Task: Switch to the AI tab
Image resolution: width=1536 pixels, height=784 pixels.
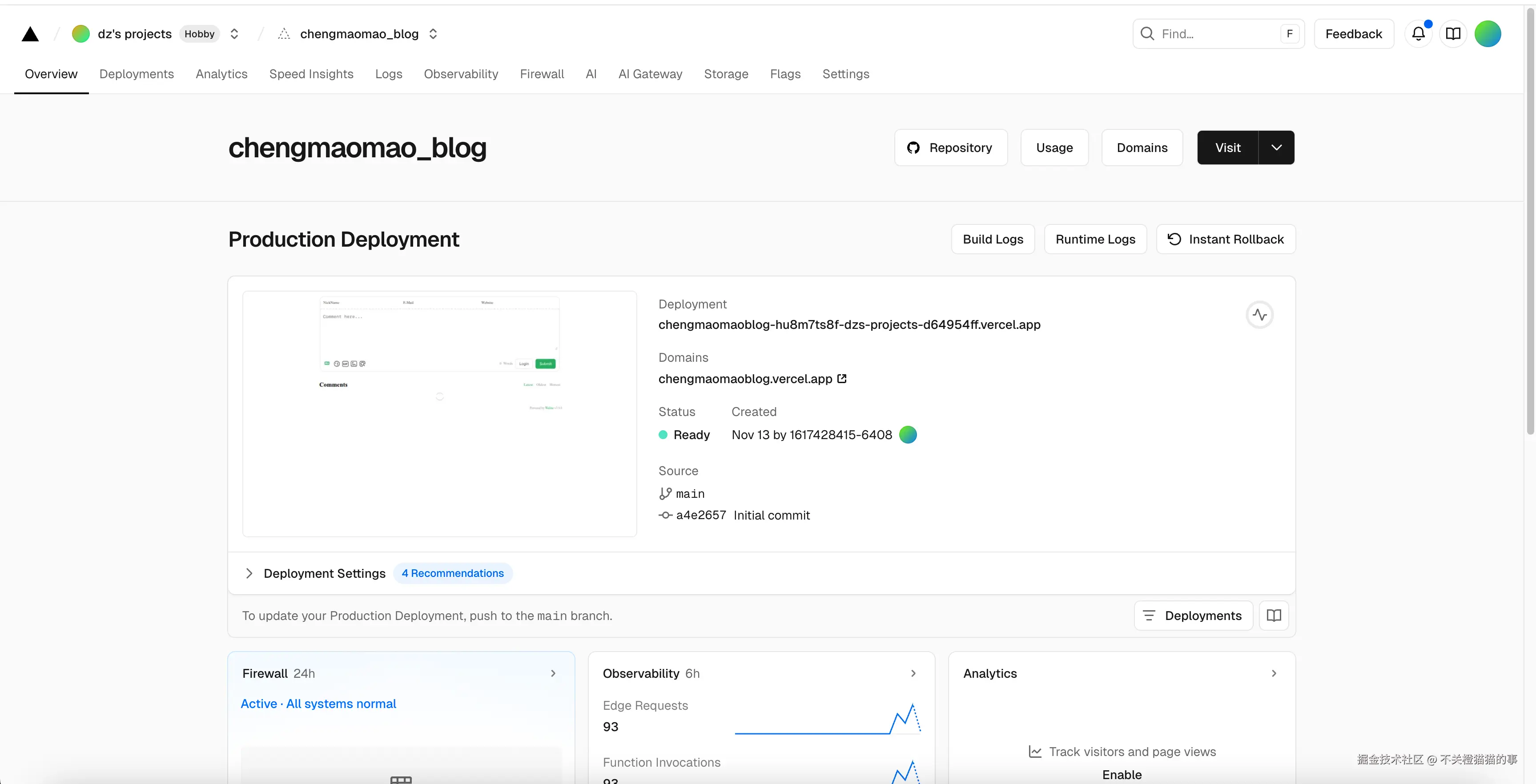Action: (x=591, y=74)
